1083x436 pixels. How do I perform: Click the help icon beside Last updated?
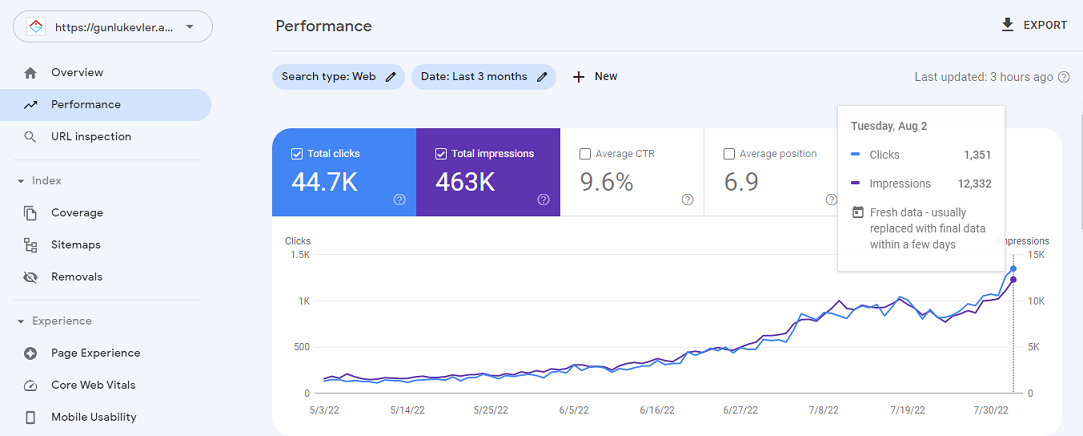[1064, 77]
